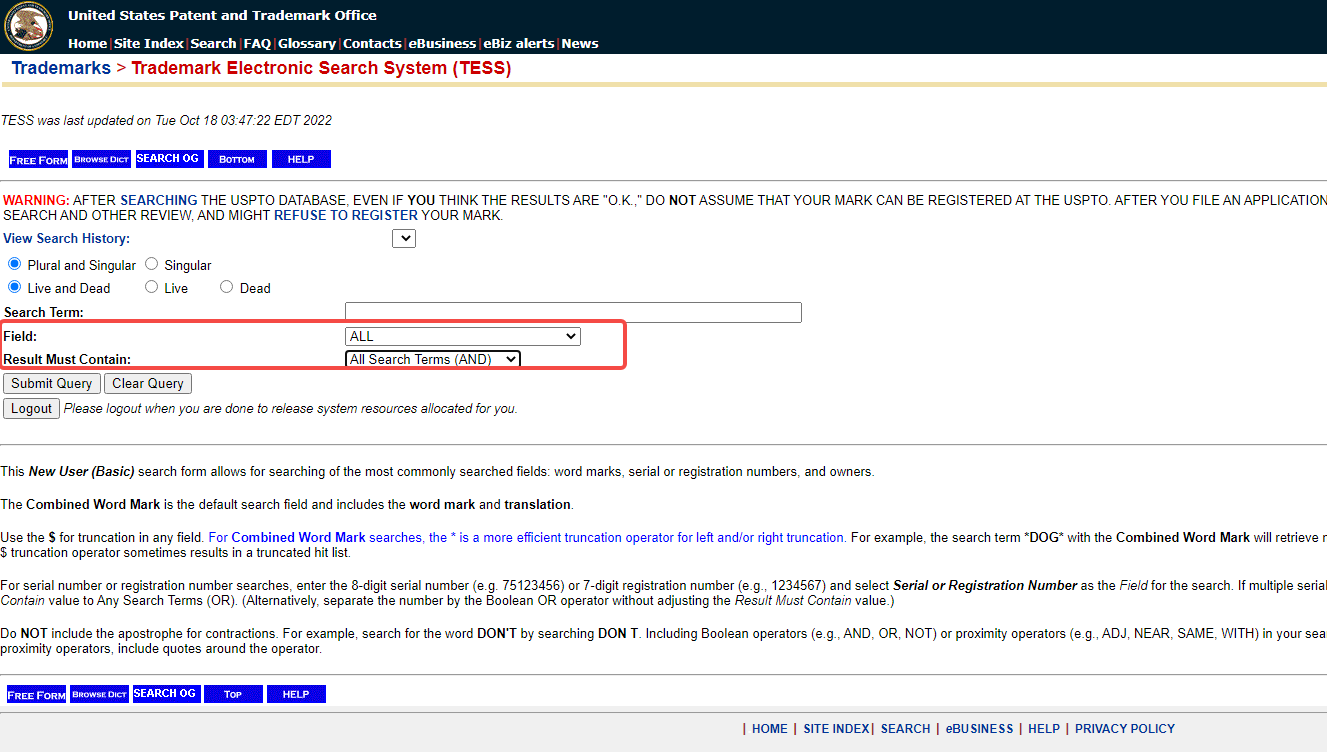Click the top BROWSE DICT button
1327x752 pixels.
point(101,159)
